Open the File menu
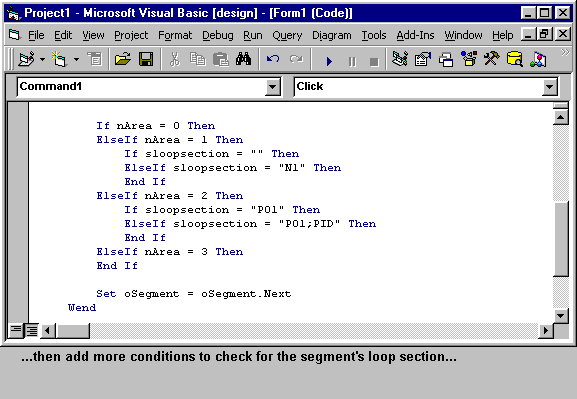Viewport: 577px width, 399px height. [x=36, y=35]
